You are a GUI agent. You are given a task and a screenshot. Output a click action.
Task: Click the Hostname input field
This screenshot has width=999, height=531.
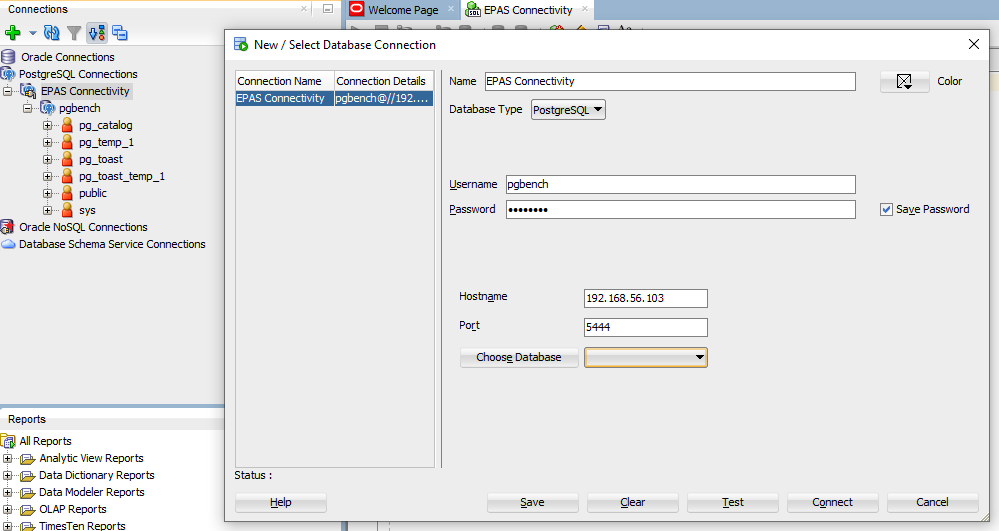pos(645,298)
